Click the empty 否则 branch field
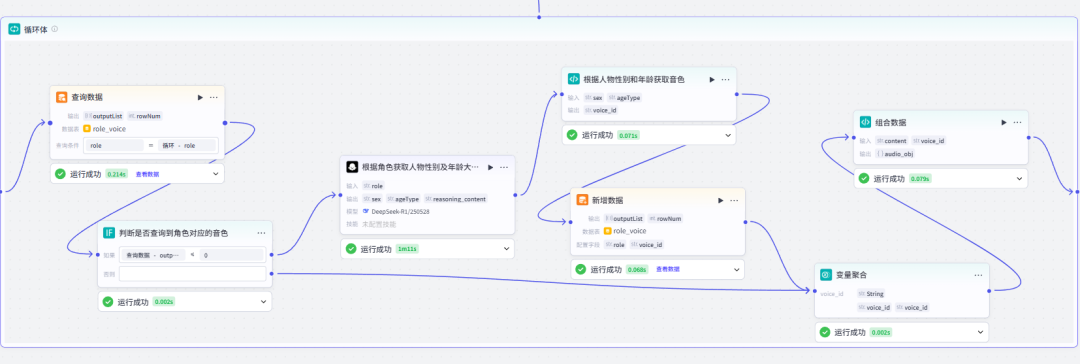Viewport: 1080px width, 364px height. pos(192,274)
